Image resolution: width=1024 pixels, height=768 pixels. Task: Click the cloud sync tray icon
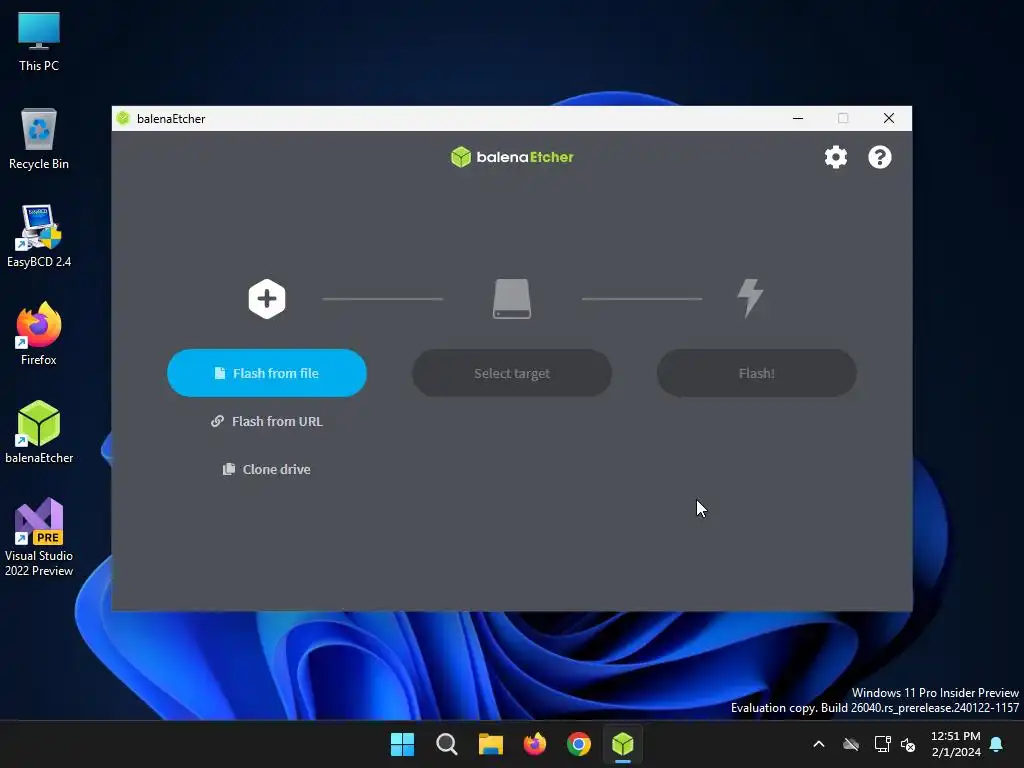[x=851, y=744]
